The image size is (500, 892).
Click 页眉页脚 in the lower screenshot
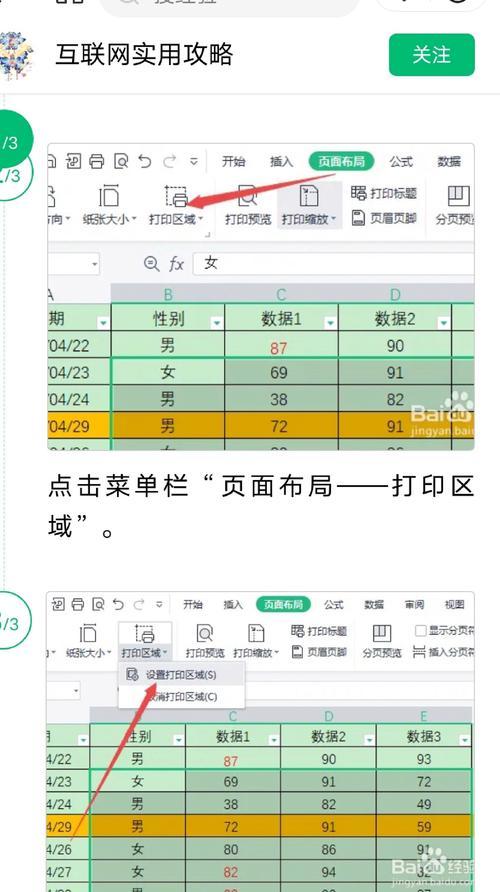tap(319, 652)
